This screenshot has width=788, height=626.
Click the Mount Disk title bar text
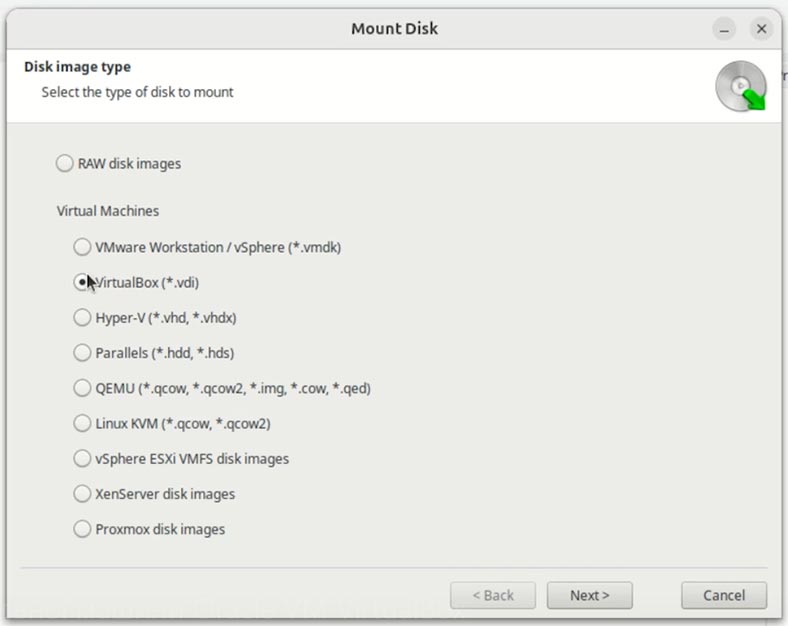pos(395,29)
